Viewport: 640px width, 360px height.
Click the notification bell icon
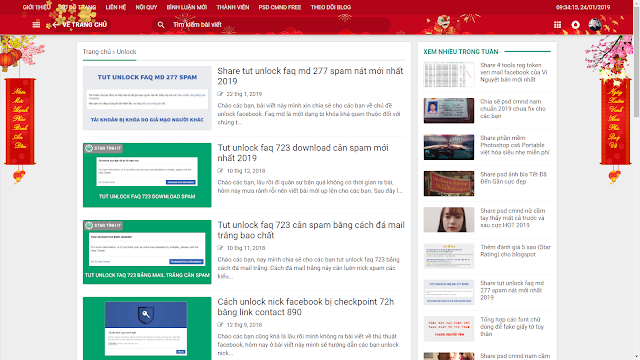(575, 25)
